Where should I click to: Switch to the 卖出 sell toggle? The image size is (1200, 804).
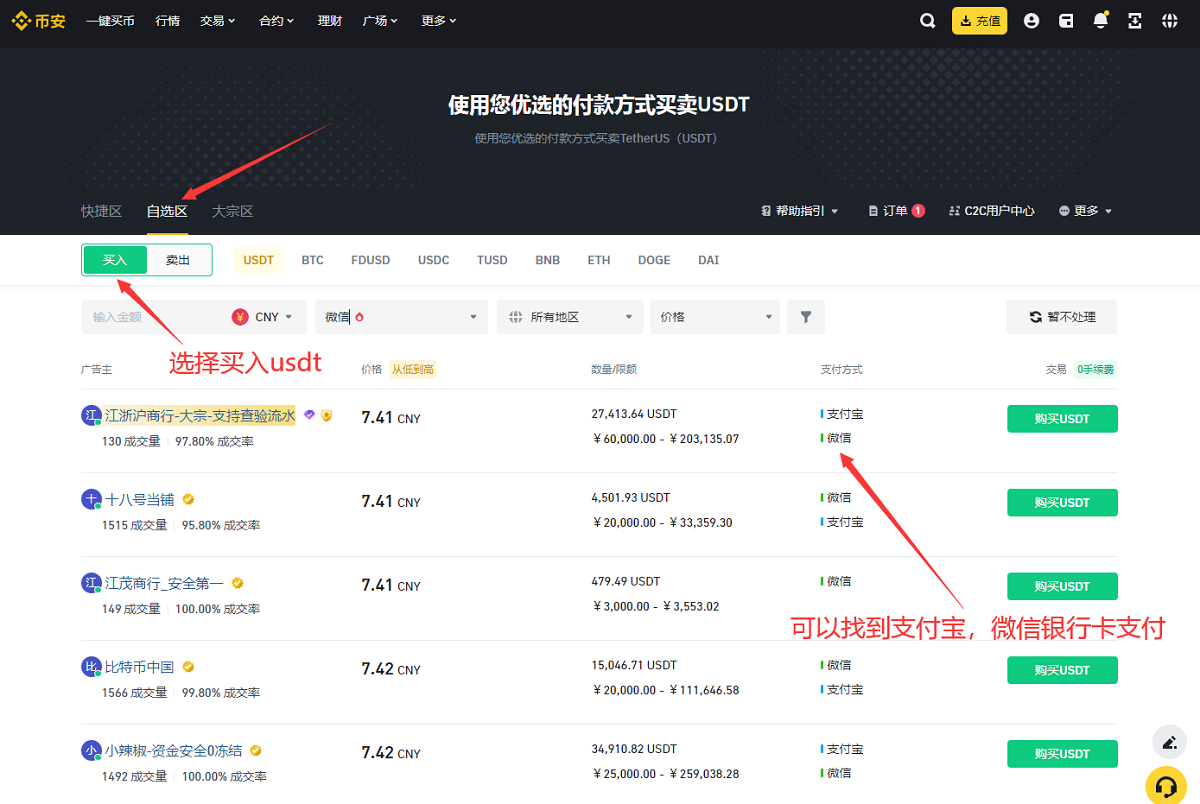click(178, 260)
